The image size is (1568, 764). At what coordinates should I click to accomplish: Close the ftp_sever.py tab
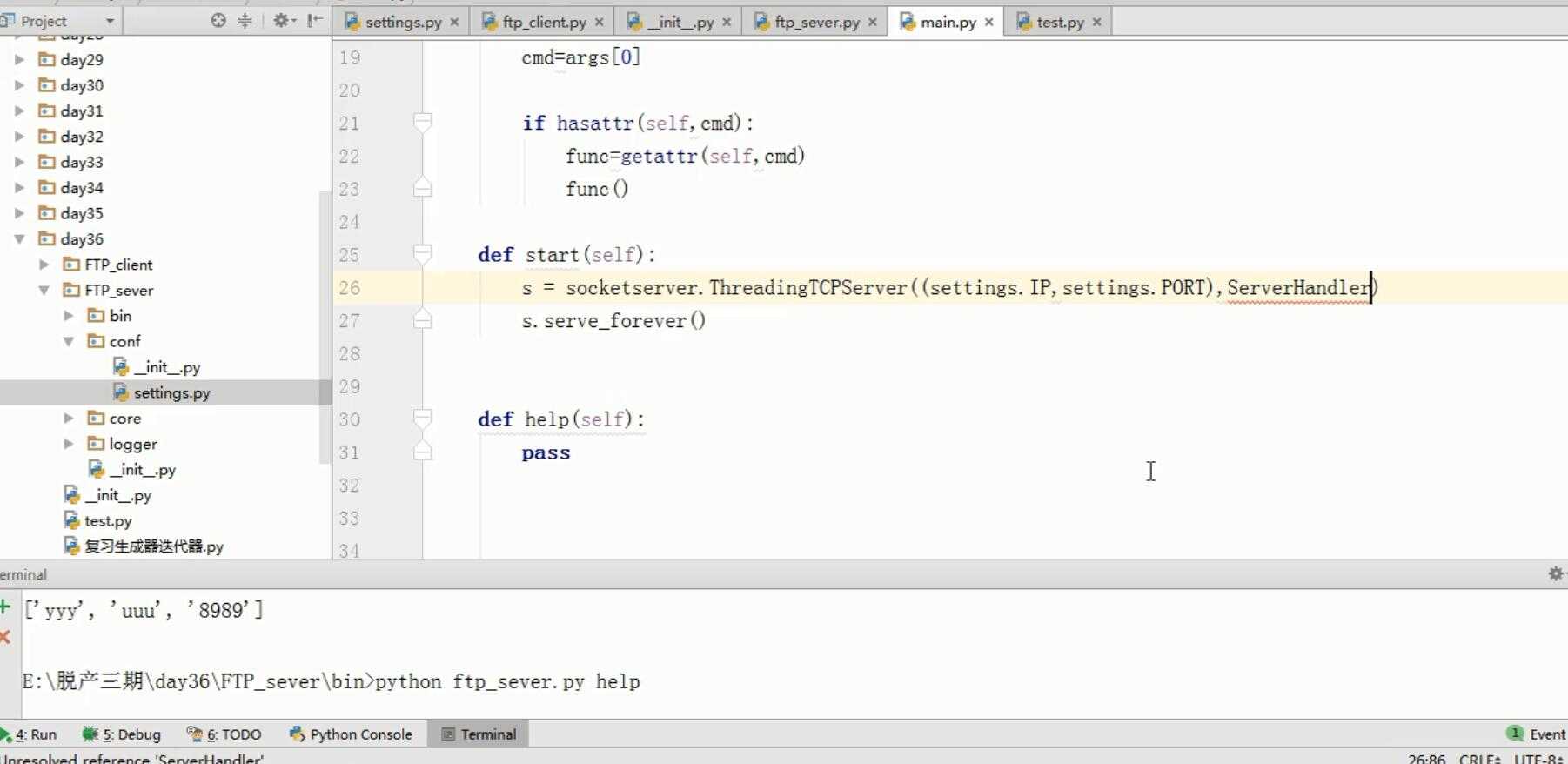click(x=872, y=23)
